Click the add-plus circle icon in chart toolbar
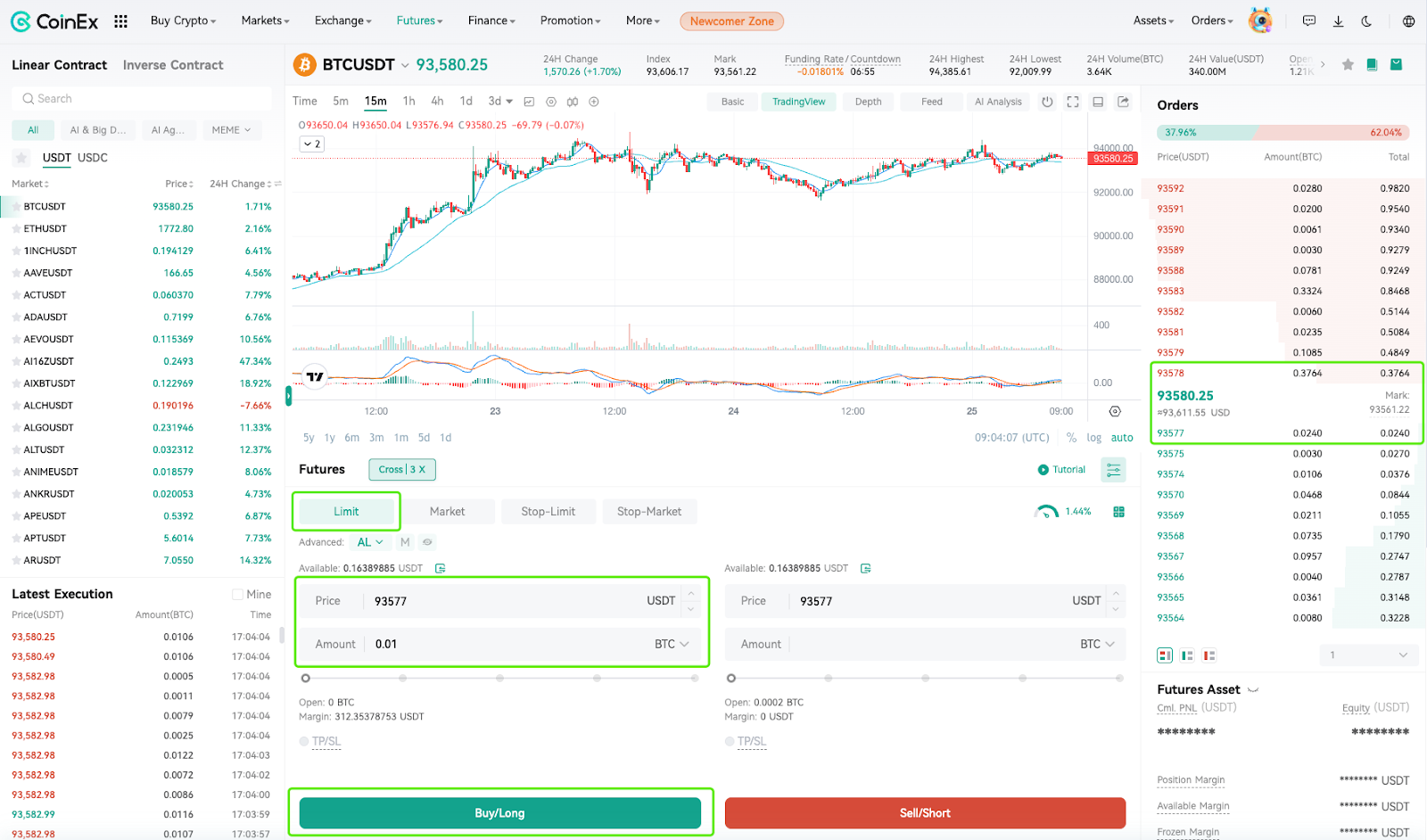This screenshot has height=840, width=1427. (x=594, y=102)
